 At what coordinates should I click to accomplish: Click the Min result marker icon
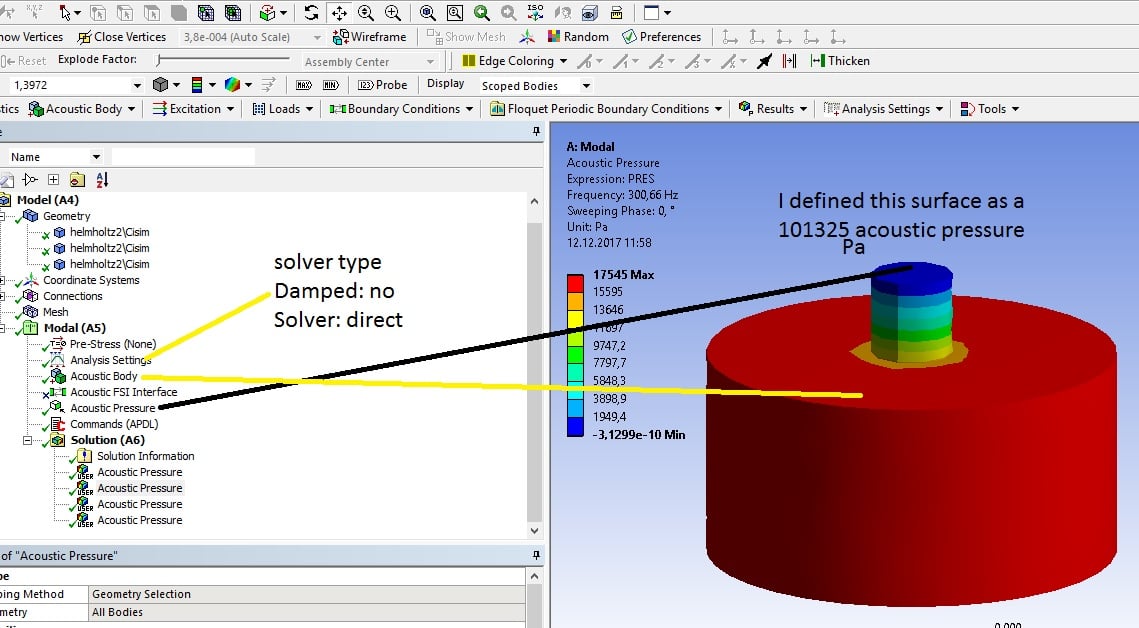329,85
